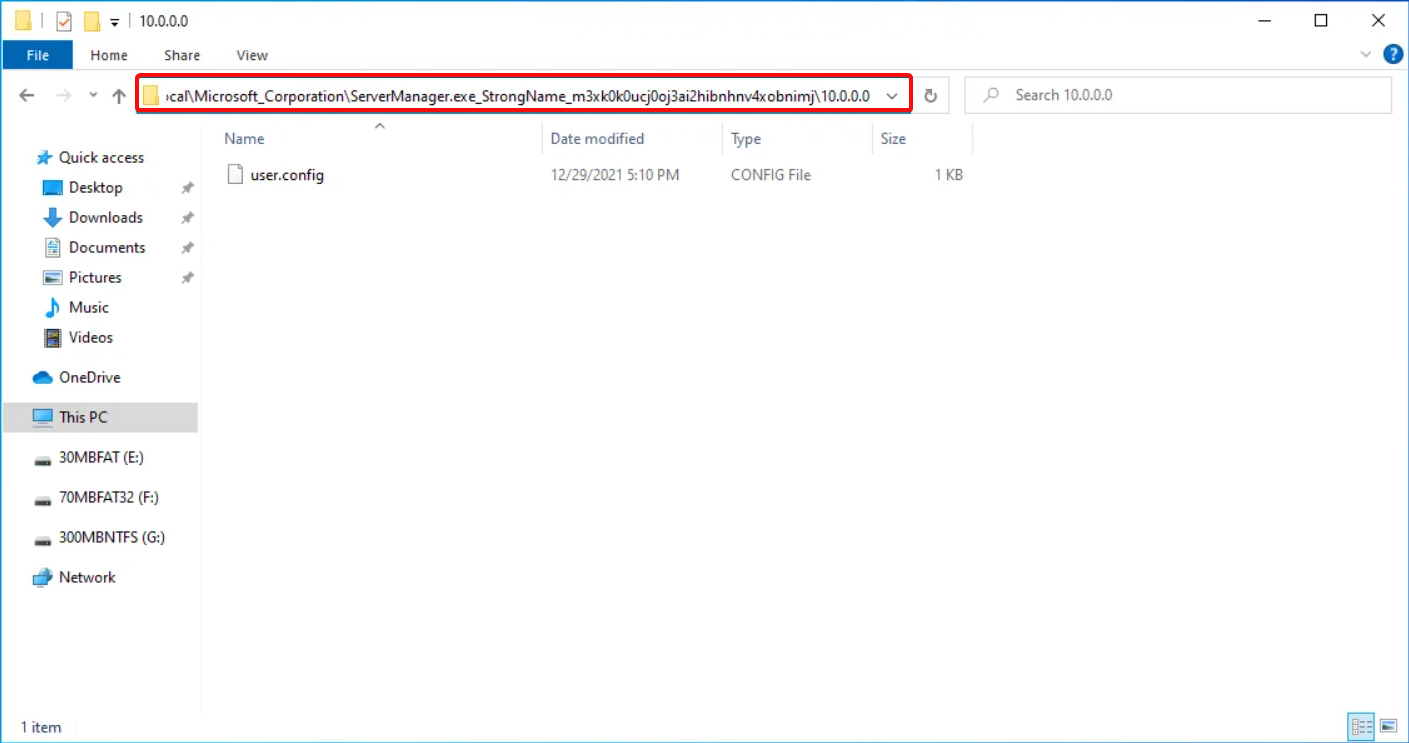Viewport: 1409px width, 743px height.
Task: Click the Up one level arrow
Action: pyautogui.click(x=119, y=95)
